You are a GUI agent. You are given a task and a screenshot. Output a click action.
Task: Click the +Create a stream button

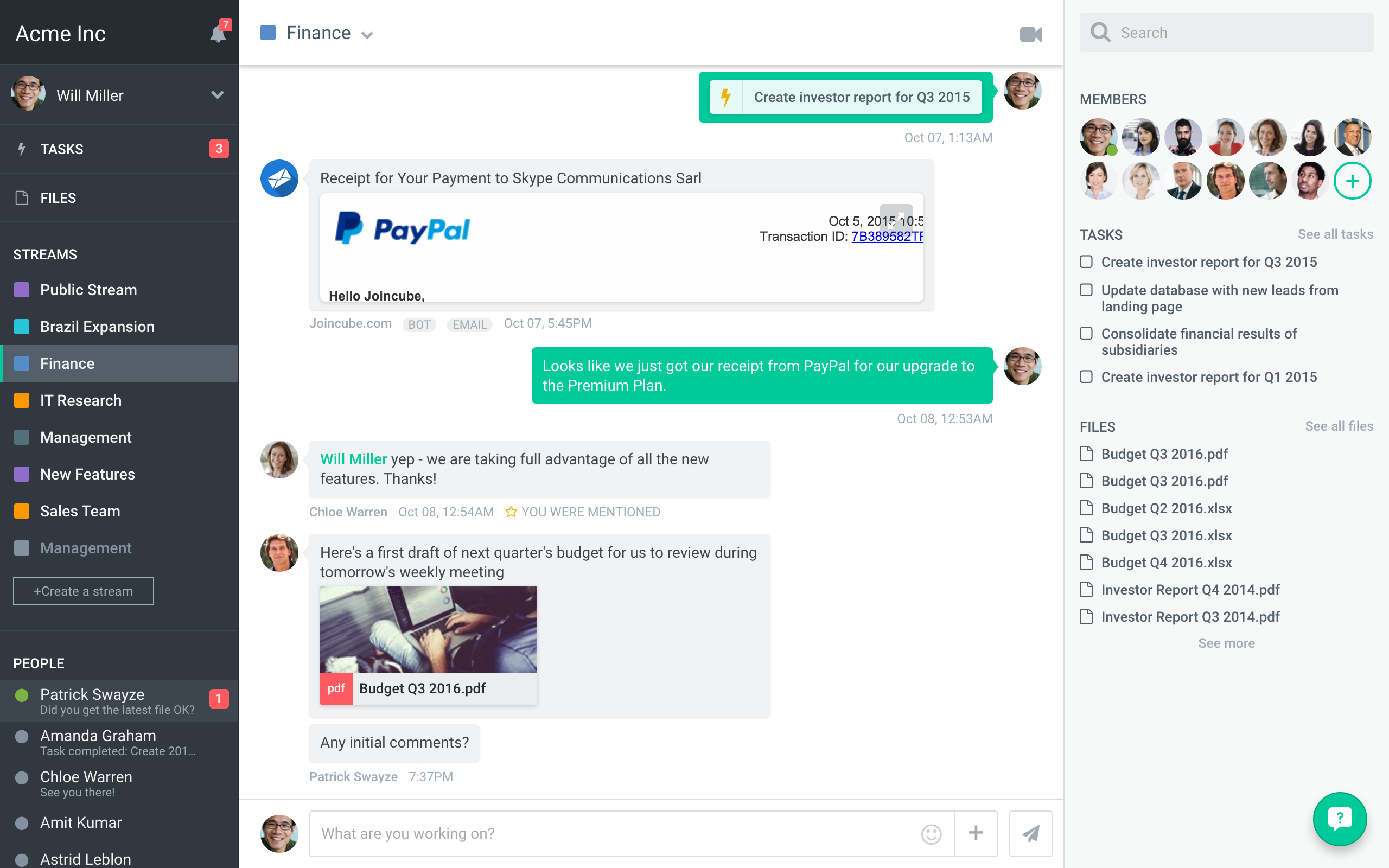(83, 591)
